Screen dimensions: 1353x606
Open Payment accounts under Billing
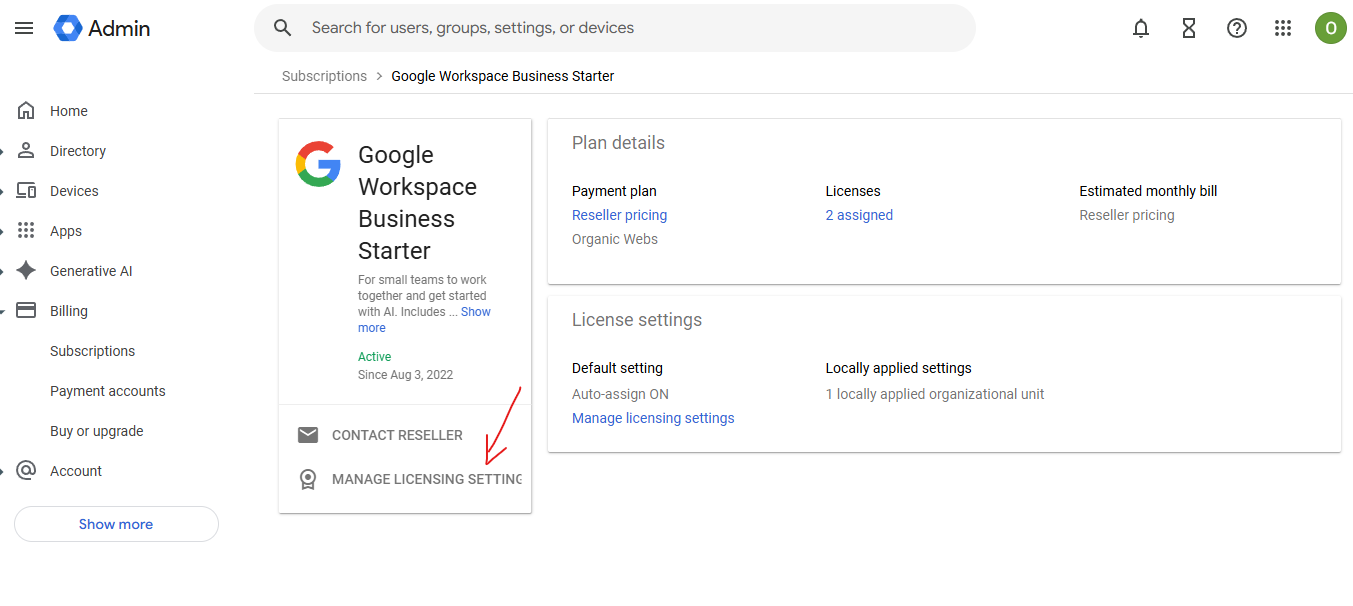pos(108,391)
